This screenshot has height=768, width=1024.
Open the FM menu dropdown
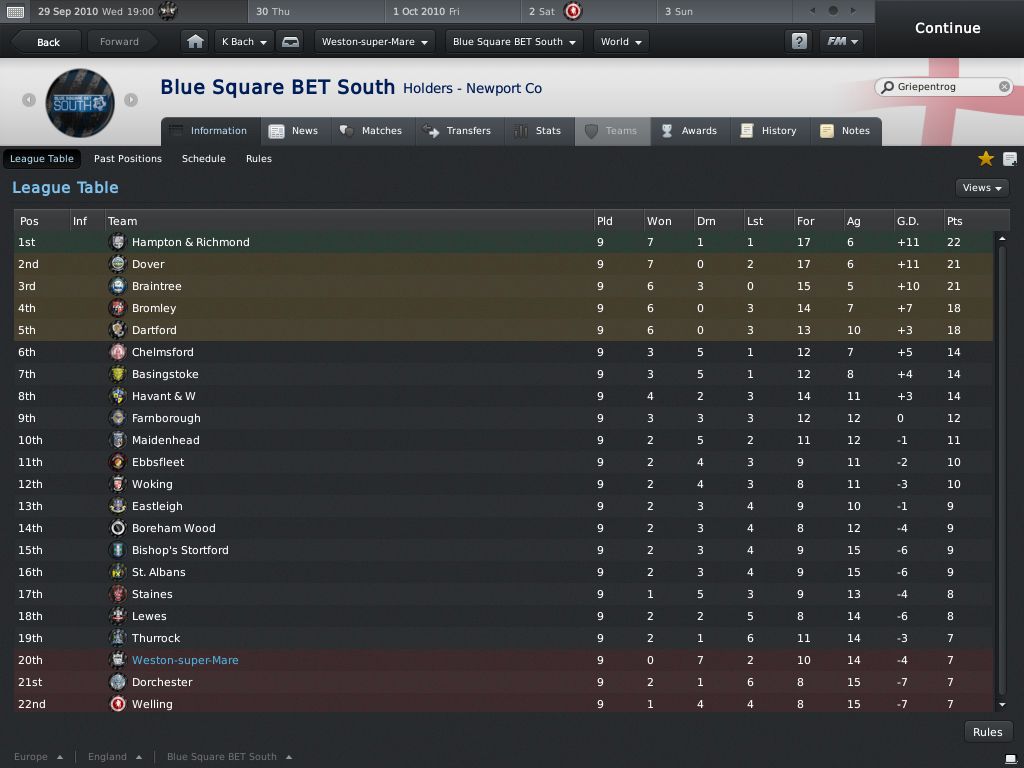(841, 41)
